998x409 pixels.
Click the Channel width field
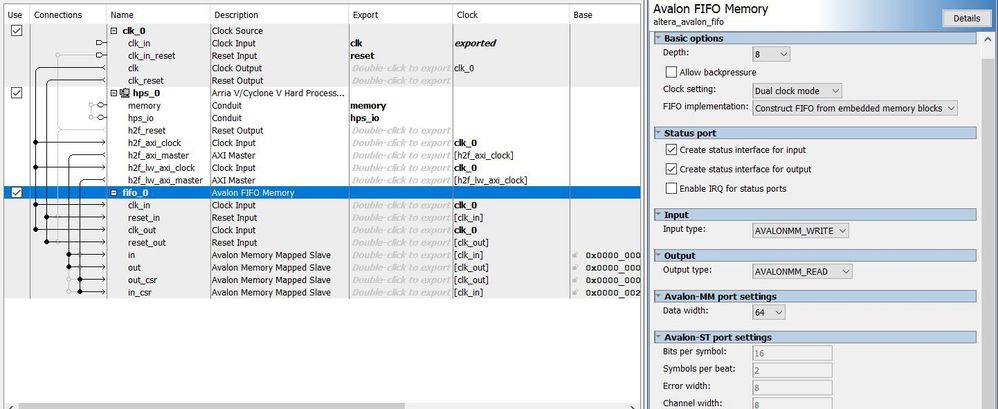tap(792, 404)
